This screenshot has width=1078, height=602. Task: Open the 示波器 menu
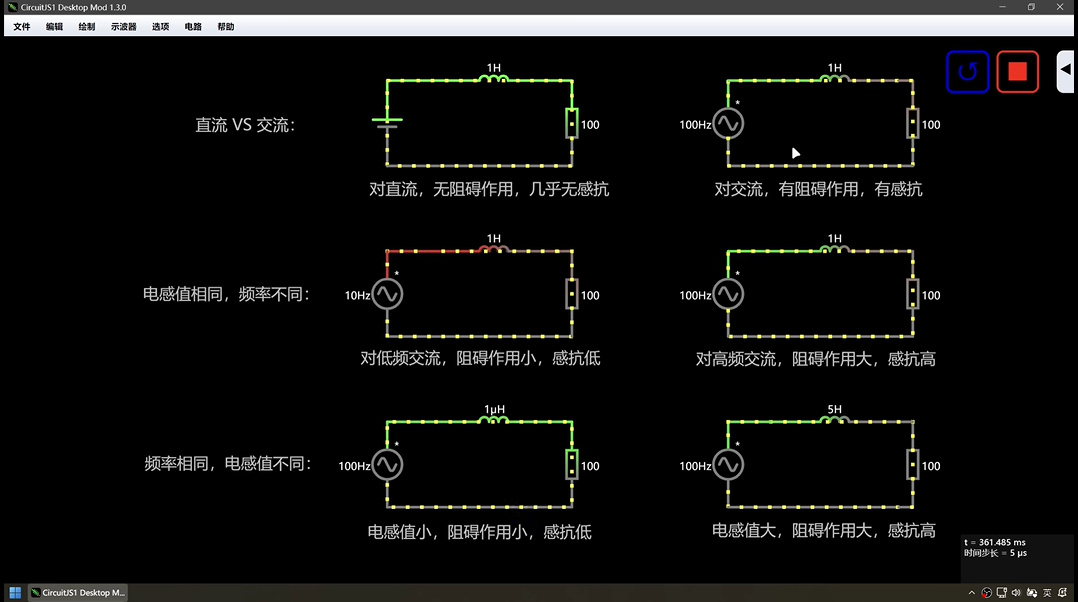coord(124,27)
